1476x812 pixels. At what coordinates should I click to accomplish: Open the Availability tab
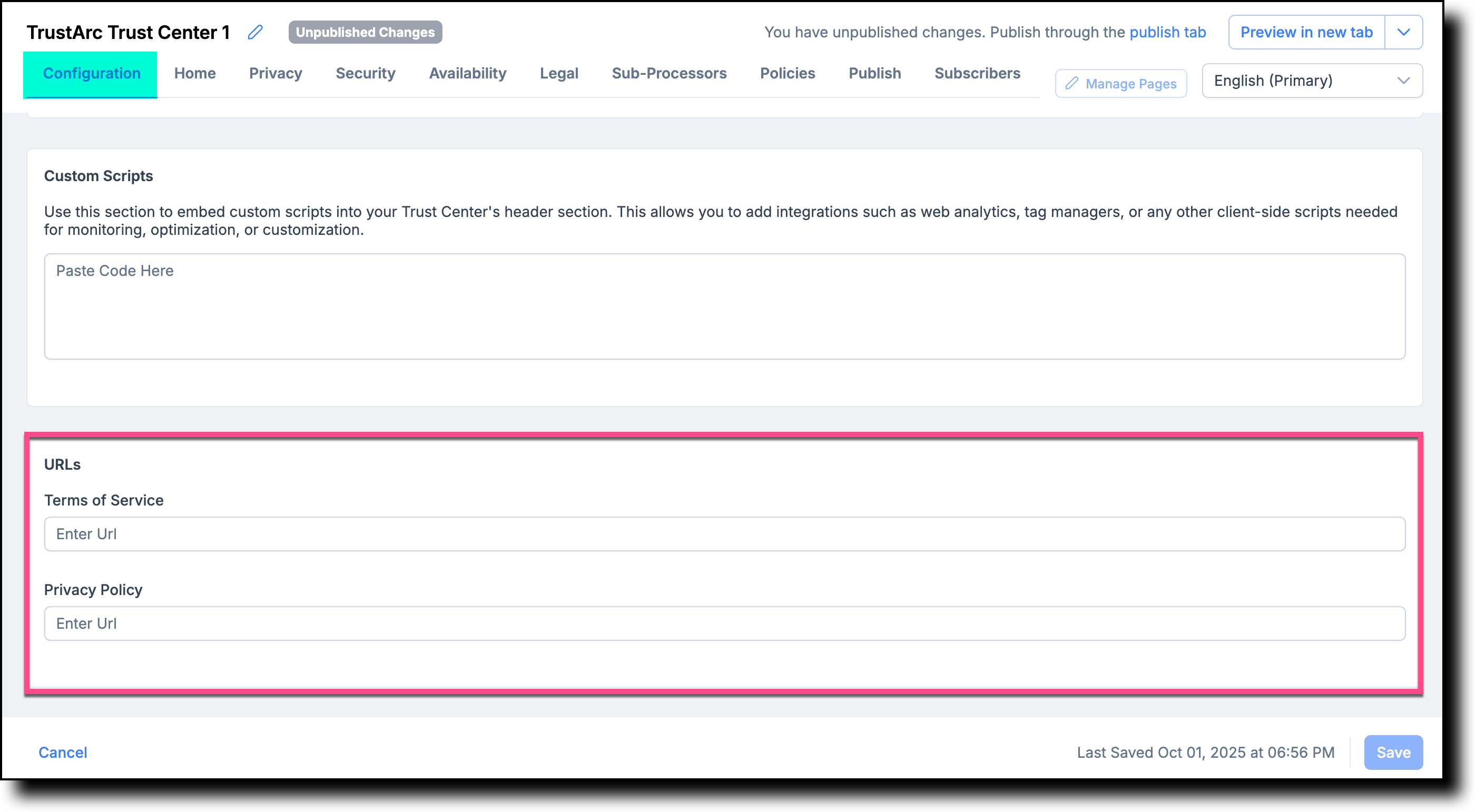(x=468, y=73)
